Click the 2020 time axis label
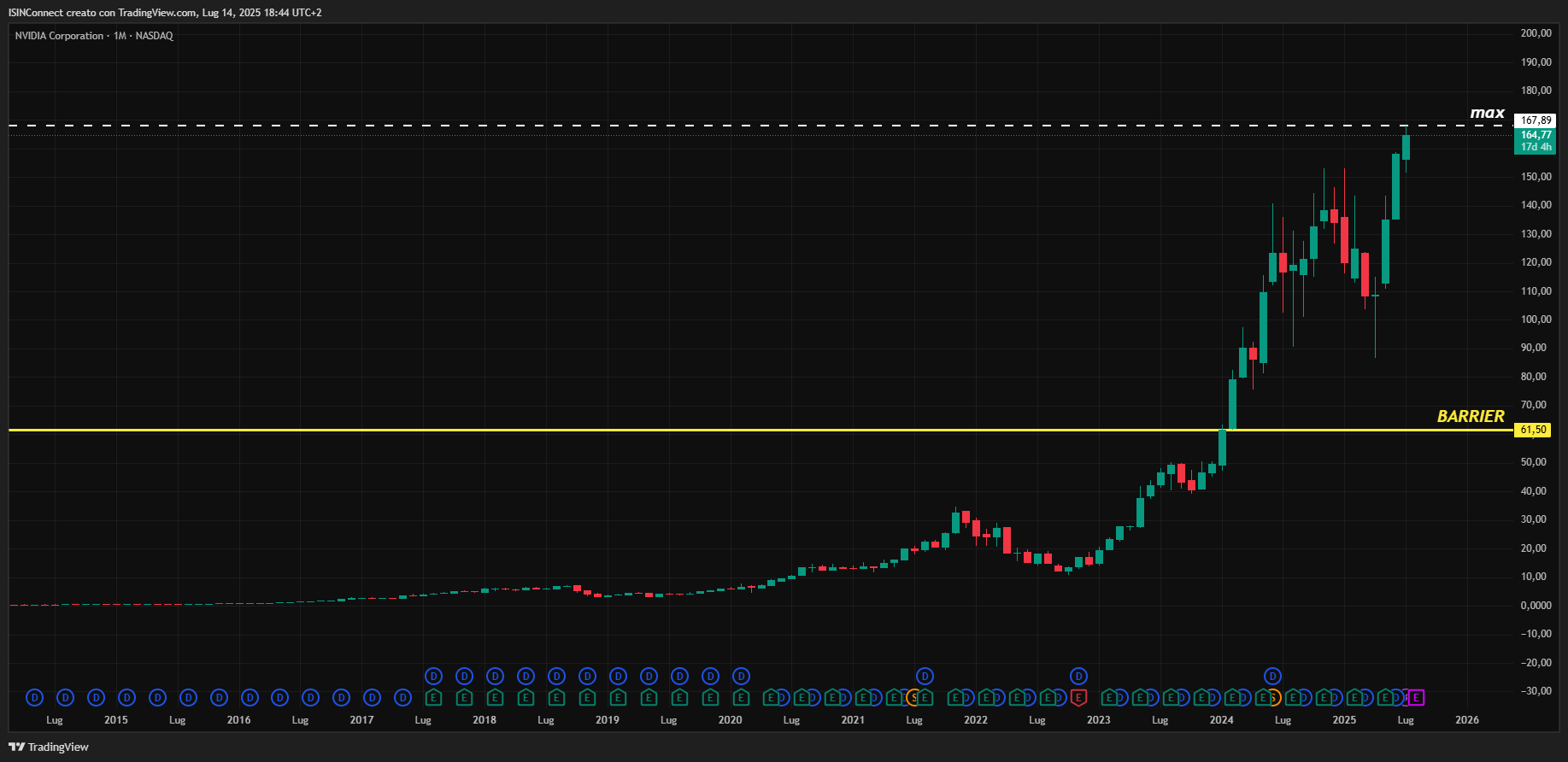The height and width of the screenshot is (762, 1568). click(x=731, y=720)
